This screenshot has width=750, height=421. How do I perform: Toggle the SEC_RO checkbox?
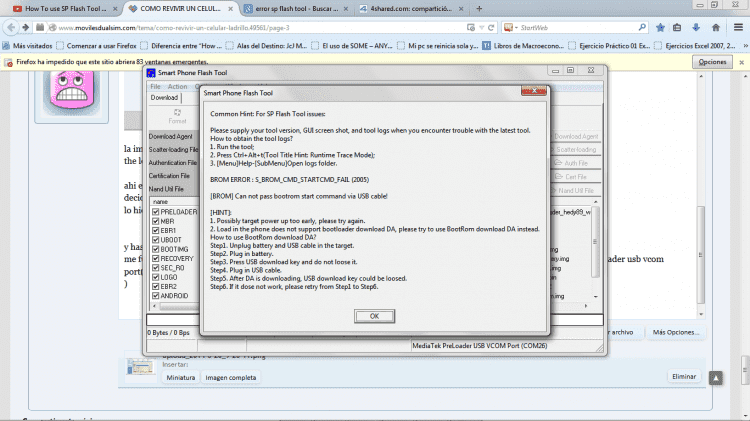[x=155, y=267]
